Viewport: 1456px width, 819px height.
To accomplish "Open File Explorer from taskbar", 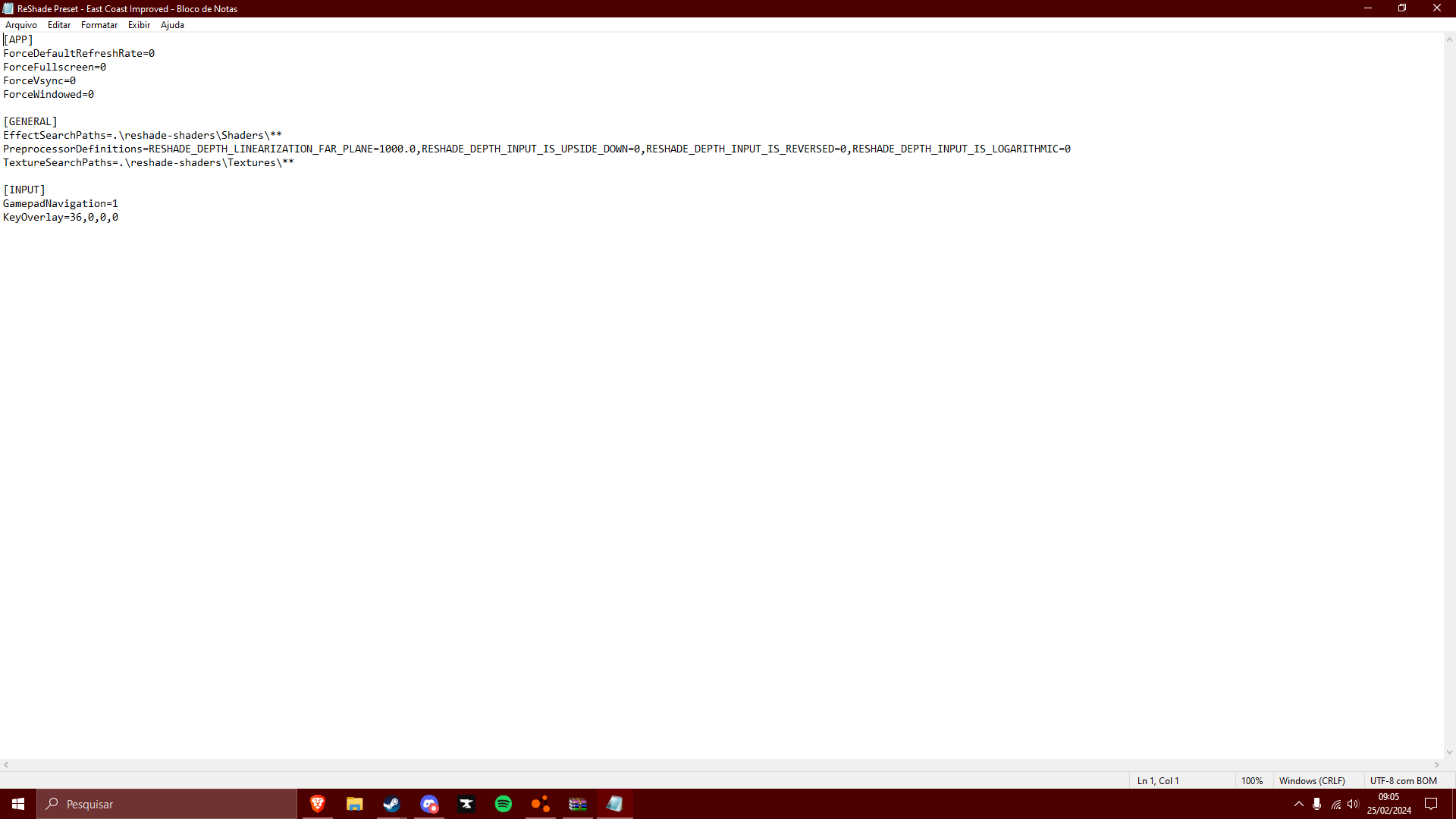I will pyautogui.click(x=355, y=804).
